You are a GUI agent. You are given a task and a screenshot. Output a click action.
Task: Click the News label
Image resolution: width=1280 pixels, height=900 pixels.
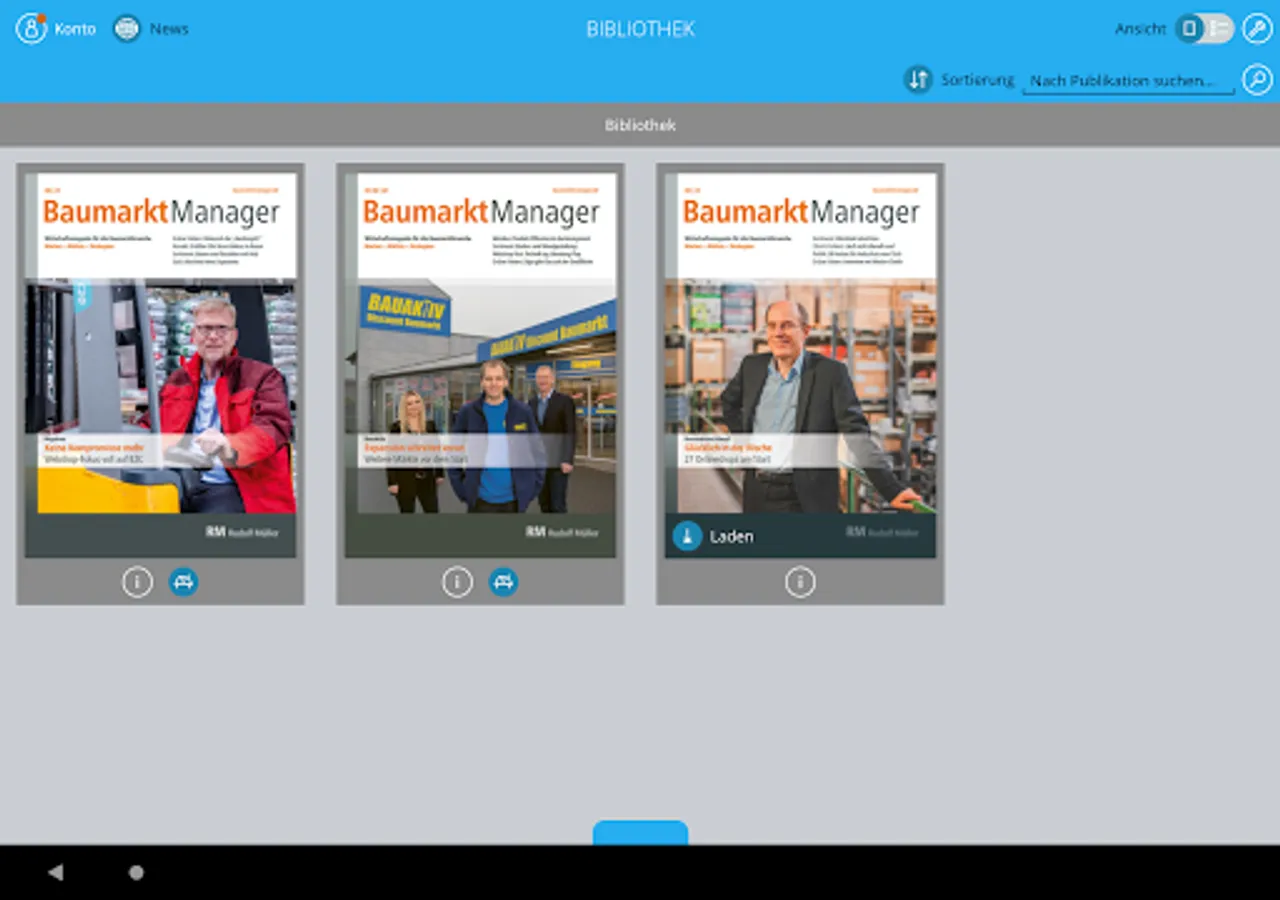pos(169,29)
